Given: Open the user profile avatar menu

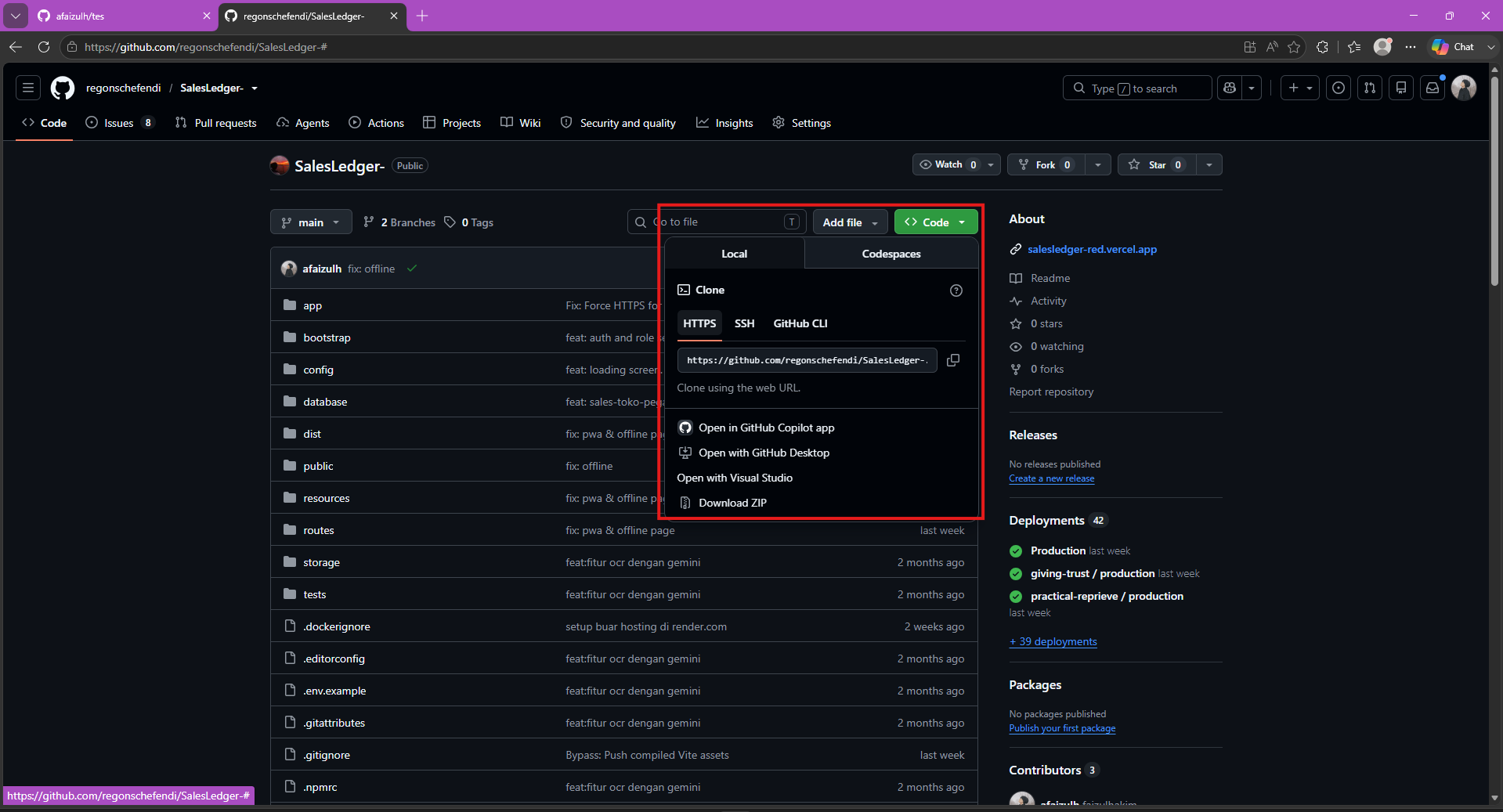Looking at the screenshot, I should (x=1464, y=88).
